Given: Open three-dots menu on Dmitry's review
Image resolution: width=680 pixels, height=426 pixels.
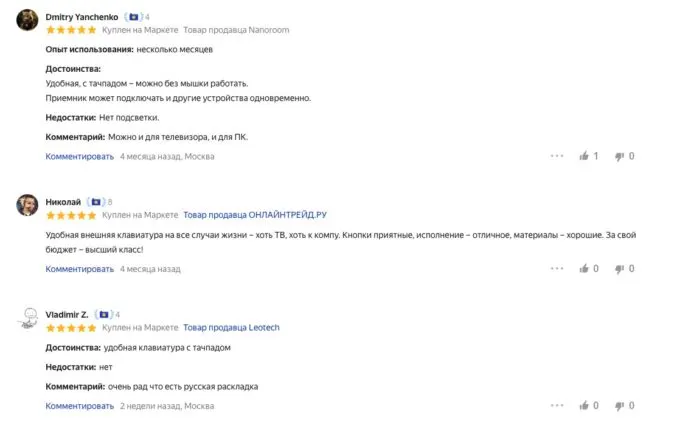Looking at the screenshot, I should point(557,156).
